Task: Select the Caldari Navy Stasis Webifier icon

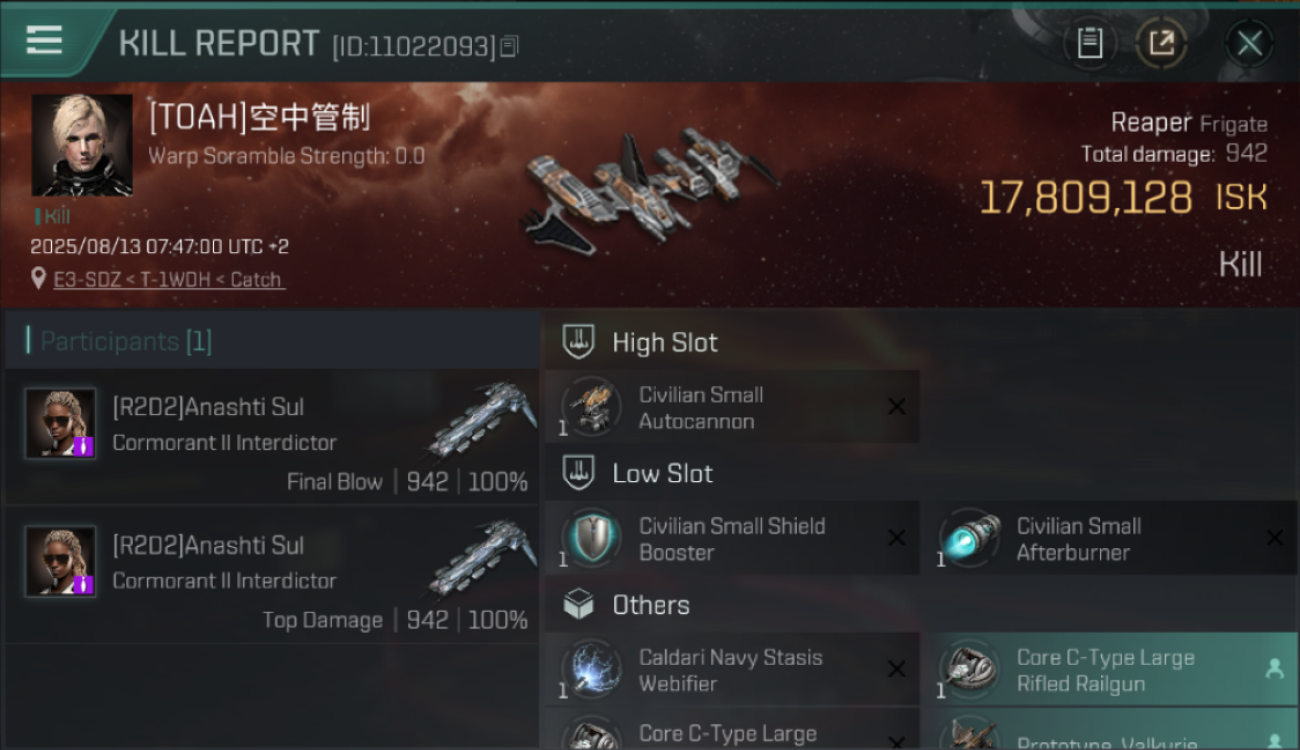Action: (x=591, y=670)
